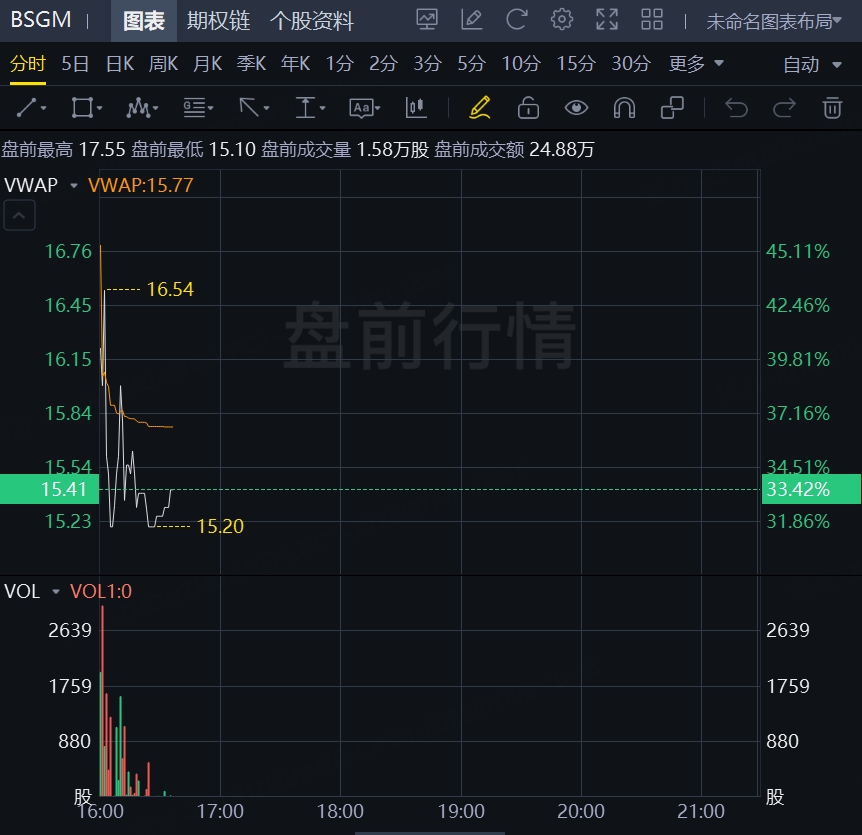Open the VOL indicator dropdown arrow

click(56, 592)
